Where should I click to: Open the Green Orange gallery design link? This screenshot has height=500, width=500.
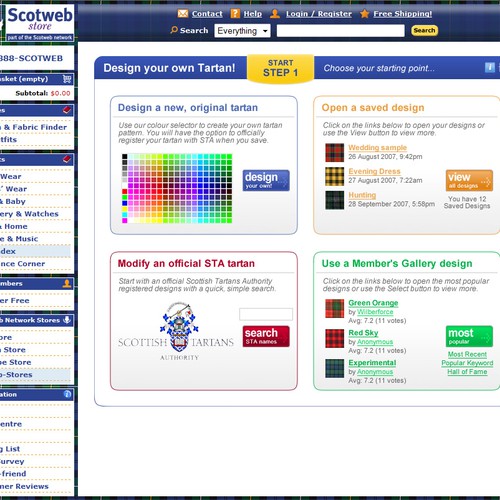(373, 303)
